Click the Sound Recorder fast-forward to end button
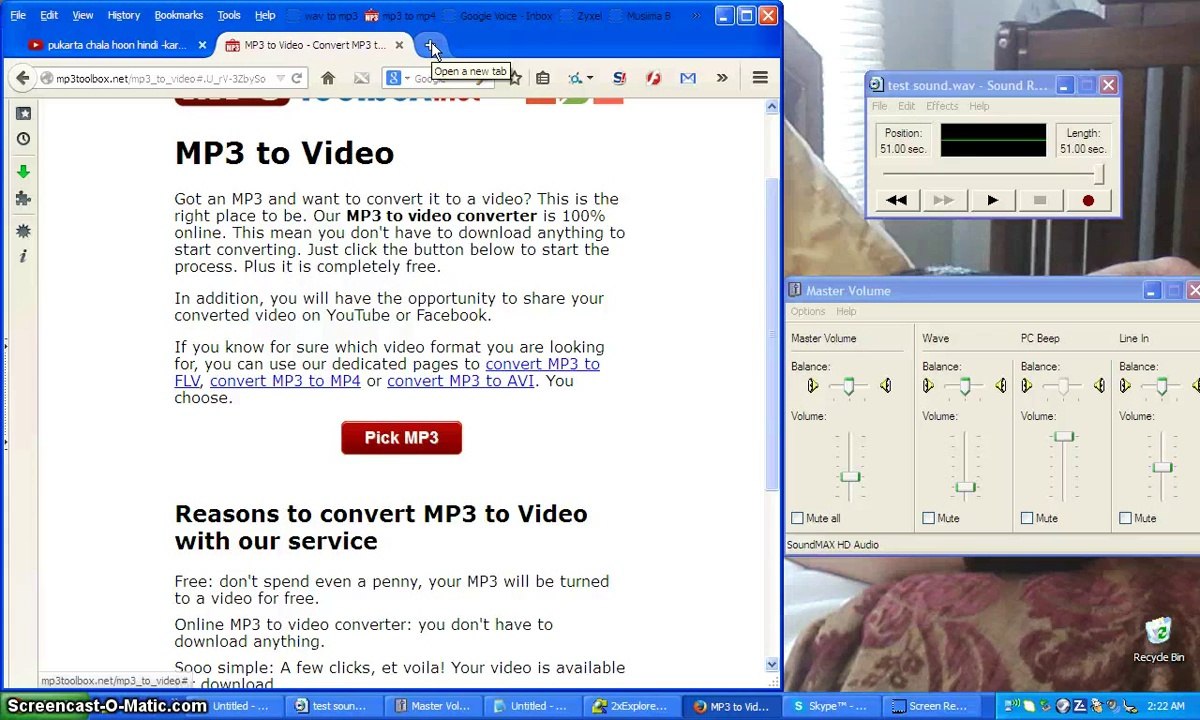The height and width of the screenshot is (720, 1200). point(943,201)
